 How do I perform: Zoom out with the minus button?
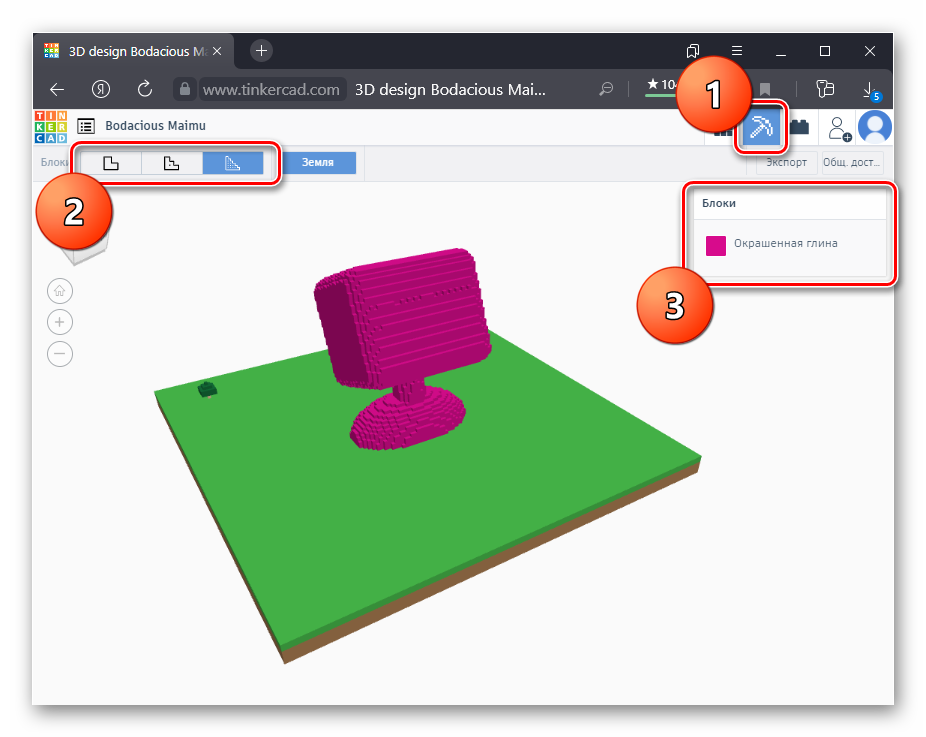point(60,353)
